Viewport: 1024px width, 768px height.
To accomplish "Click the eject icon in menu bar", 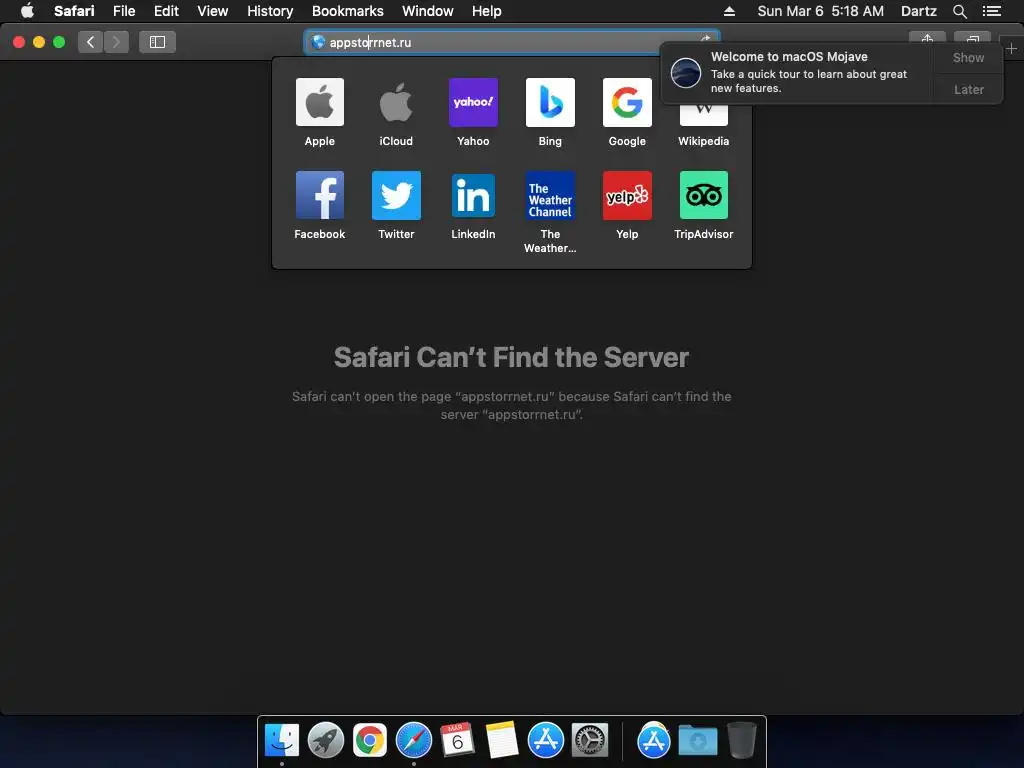I will click(729, 11).
